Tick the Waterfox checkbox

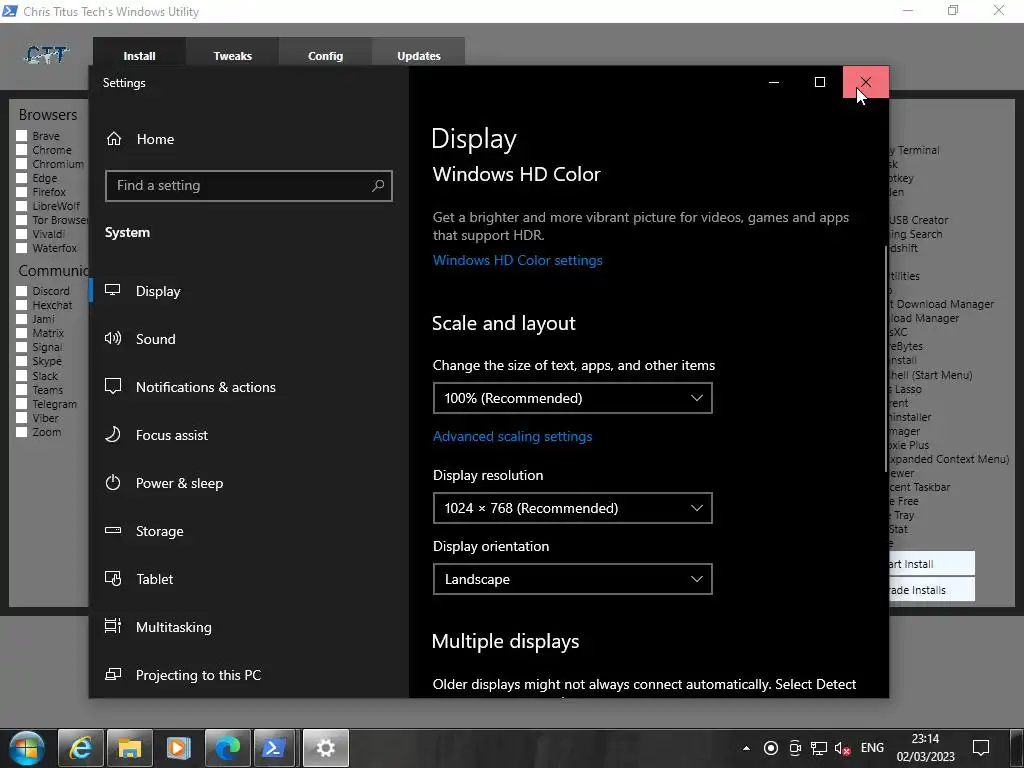coord(22,248)
